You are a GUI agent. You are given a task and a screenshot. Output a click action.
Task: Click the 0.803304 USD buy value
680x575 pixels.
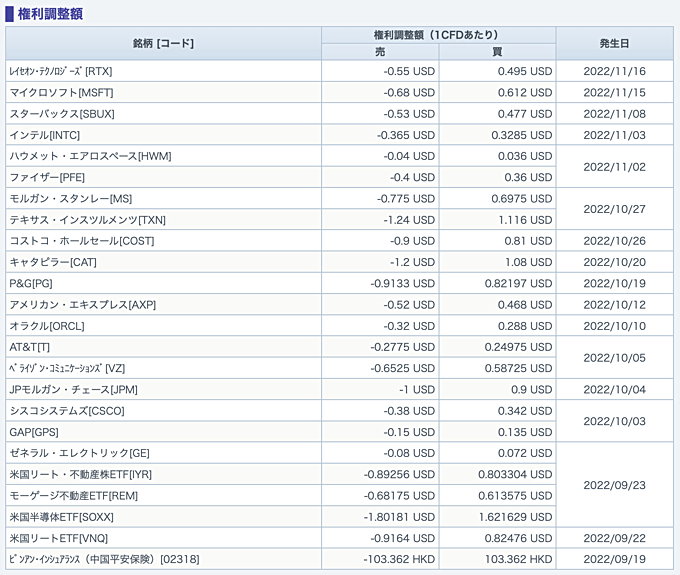point(515,474)
